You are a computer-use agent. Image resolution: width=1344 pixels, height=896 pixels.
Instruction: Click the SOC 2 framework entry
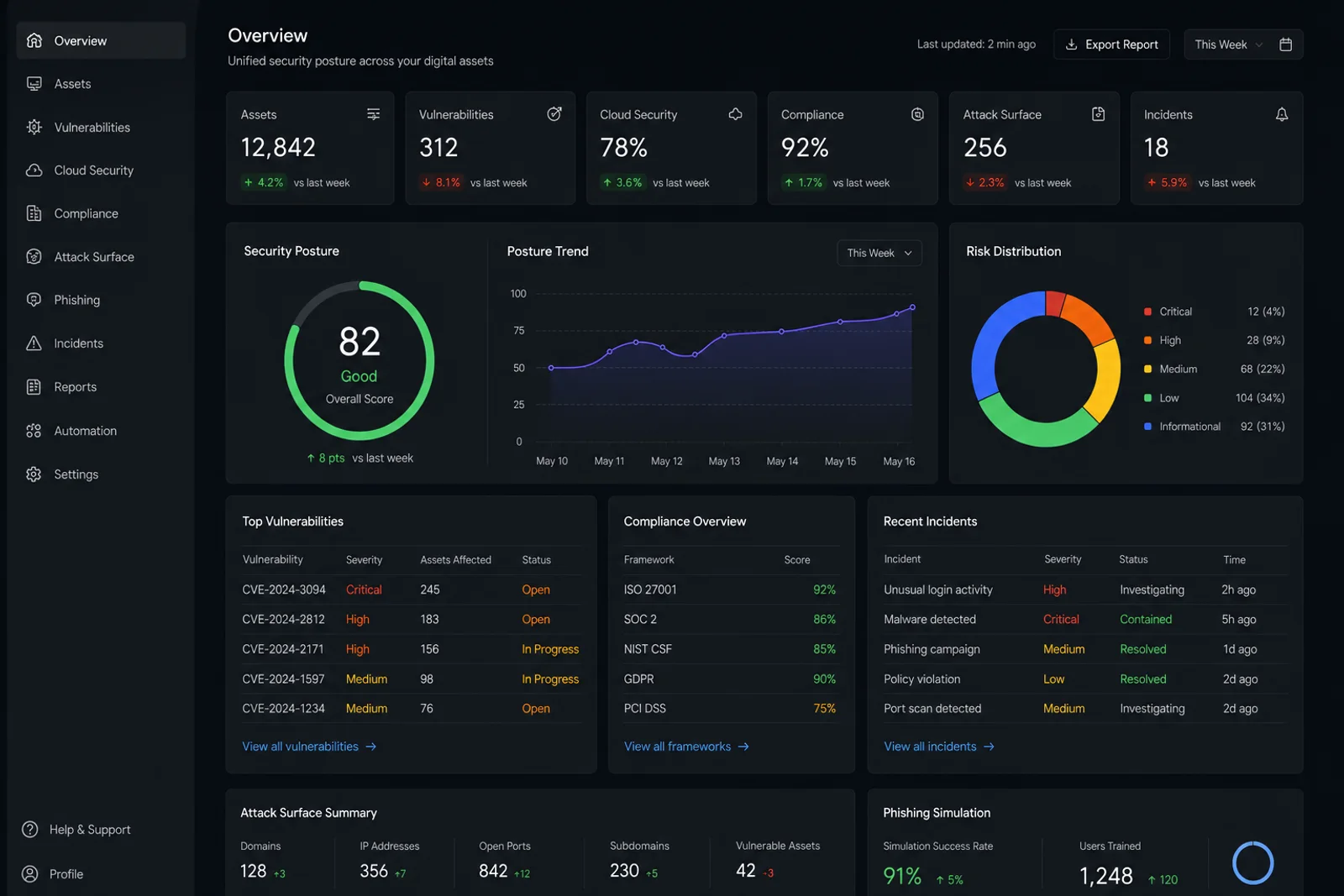coord(730,620)
